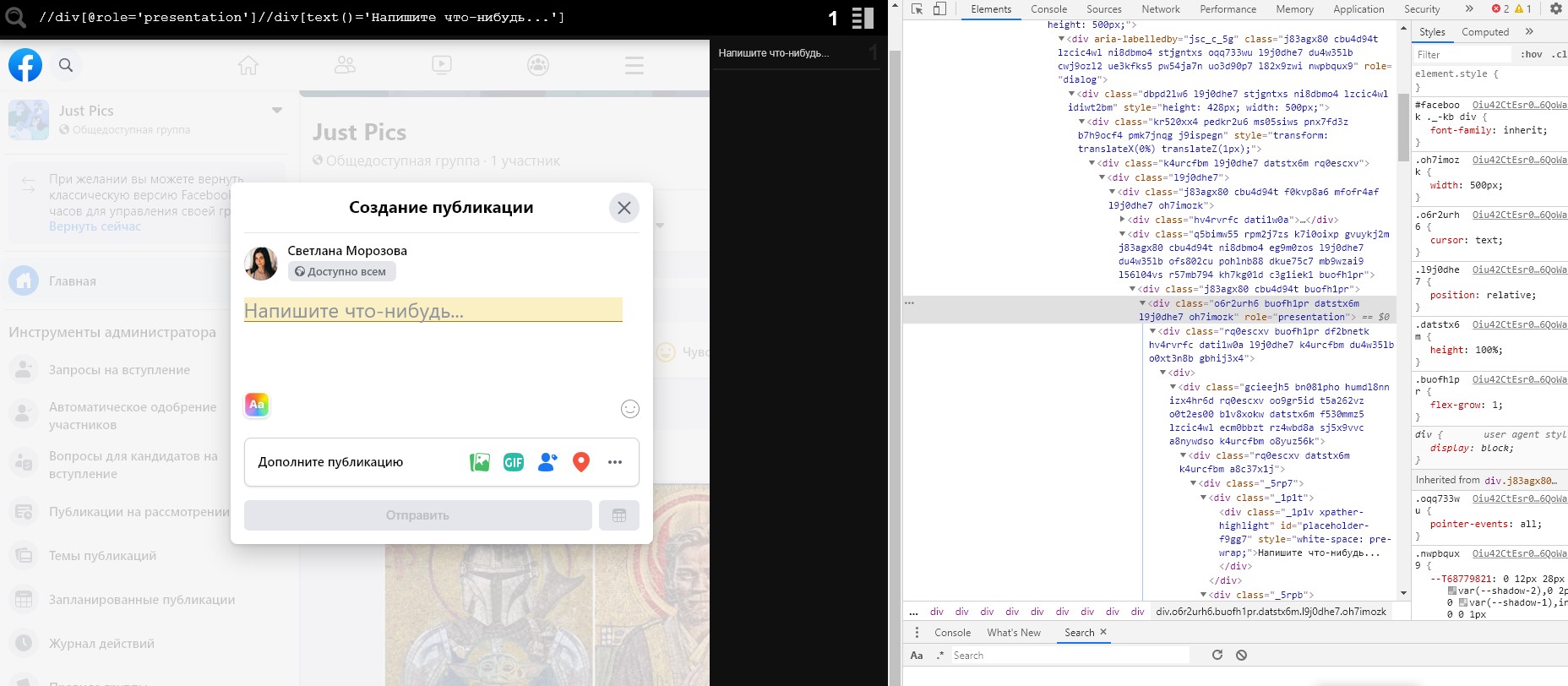Expand the collapsed div class hv4rvrfc node
Viewport: 1568px width, 686px height.
click(x=1123, y=220)
